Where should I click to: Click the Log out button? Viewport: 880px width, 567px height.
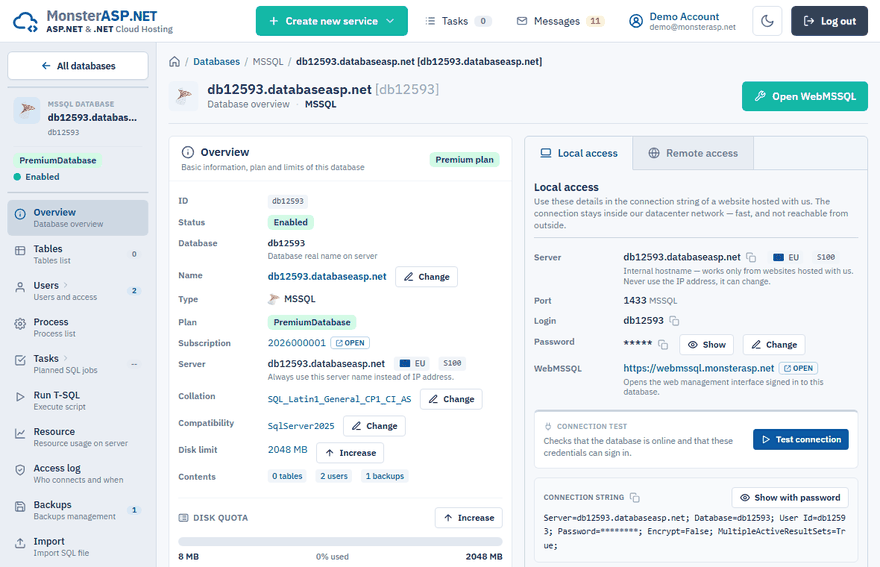[x=829, y=21]
